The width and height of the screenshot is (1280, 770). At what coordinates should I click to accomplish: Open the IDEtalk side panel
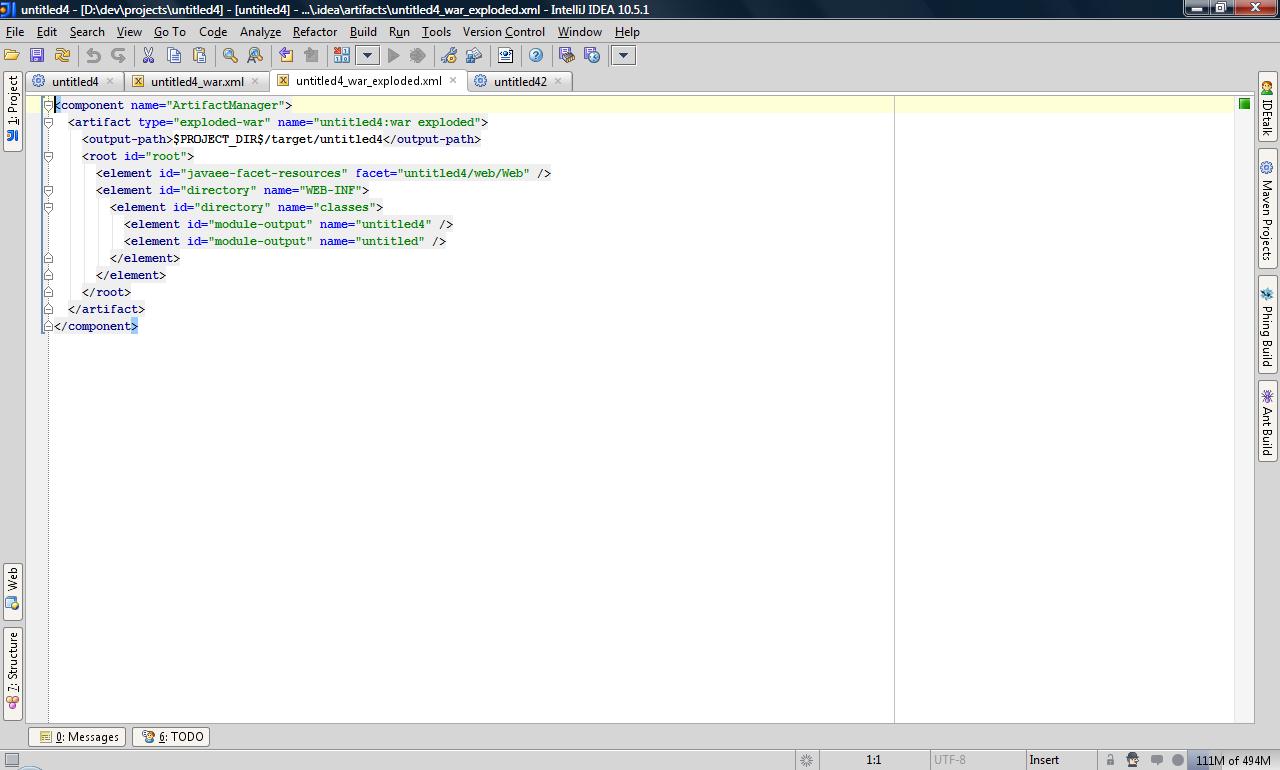pyautogui.click(x=1267, y=109)
